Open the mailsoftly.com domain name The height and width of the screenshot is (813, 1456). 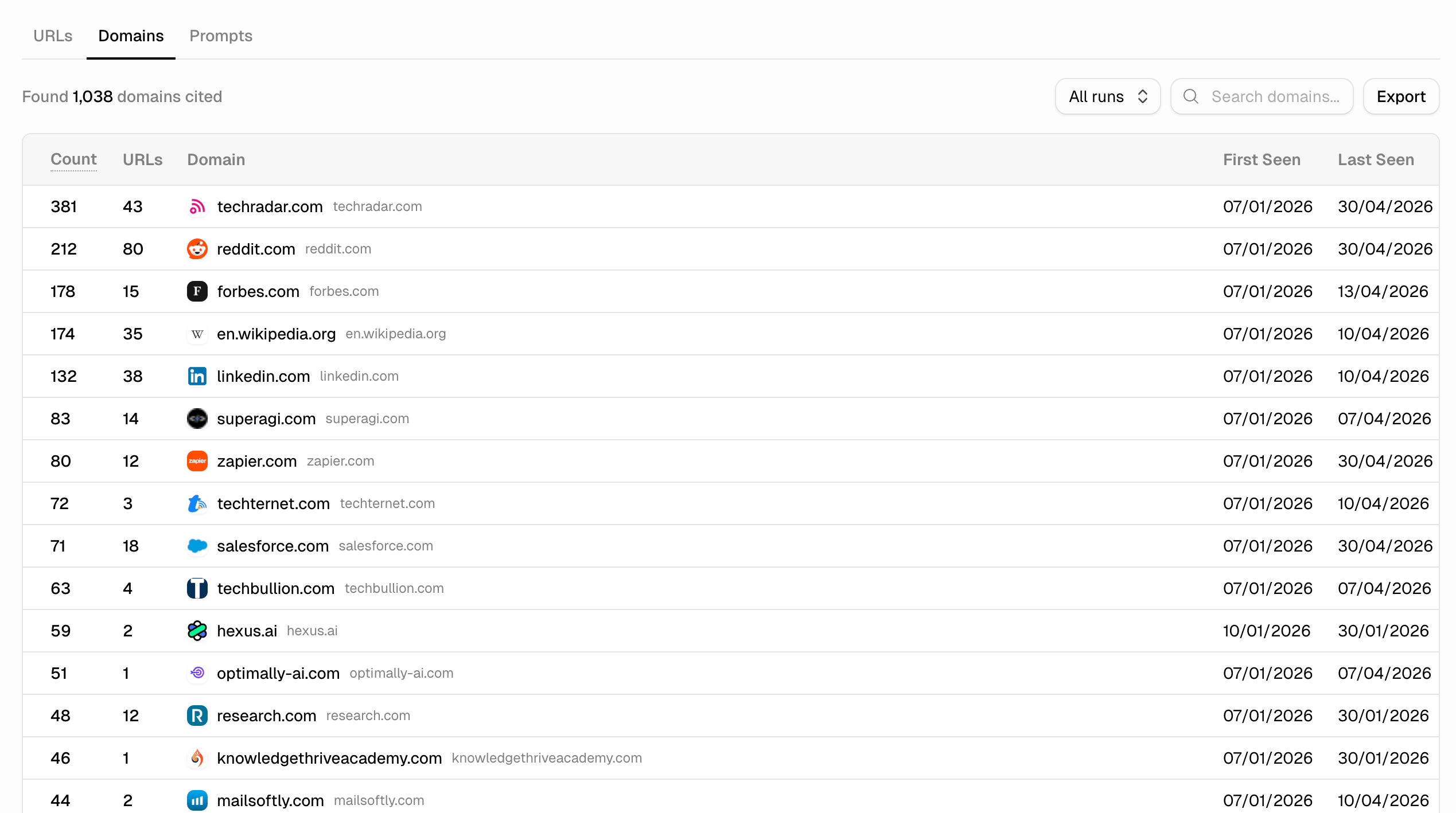point(270,800)
